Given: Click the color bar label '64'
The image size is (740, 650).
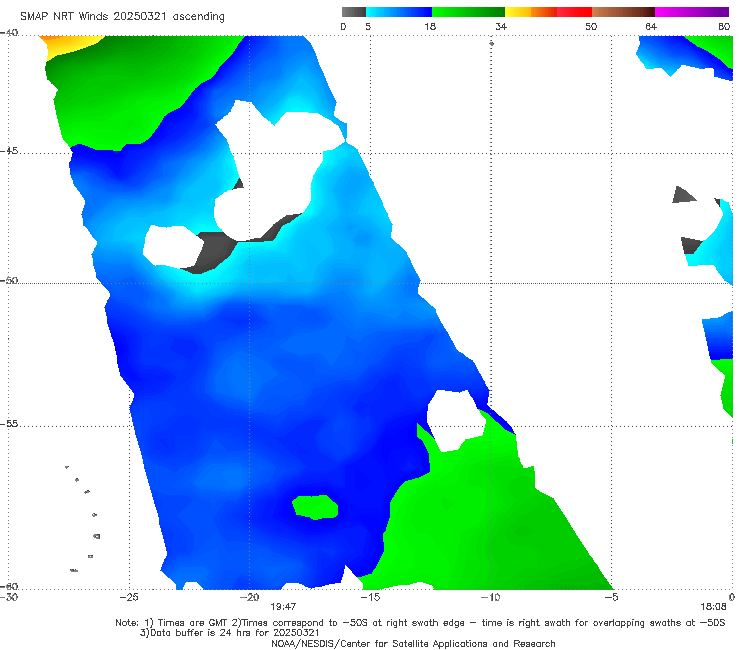Looking at the screenshot, I should (x=651, y=26).
